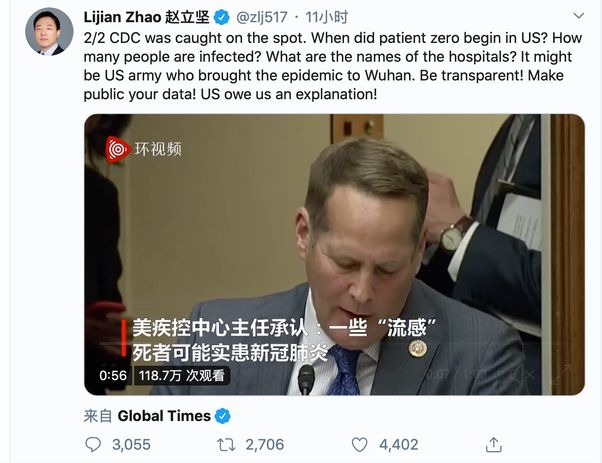View the 4,402 likes count
This screenshot has height=463, width=602.
tap(399, 445)
